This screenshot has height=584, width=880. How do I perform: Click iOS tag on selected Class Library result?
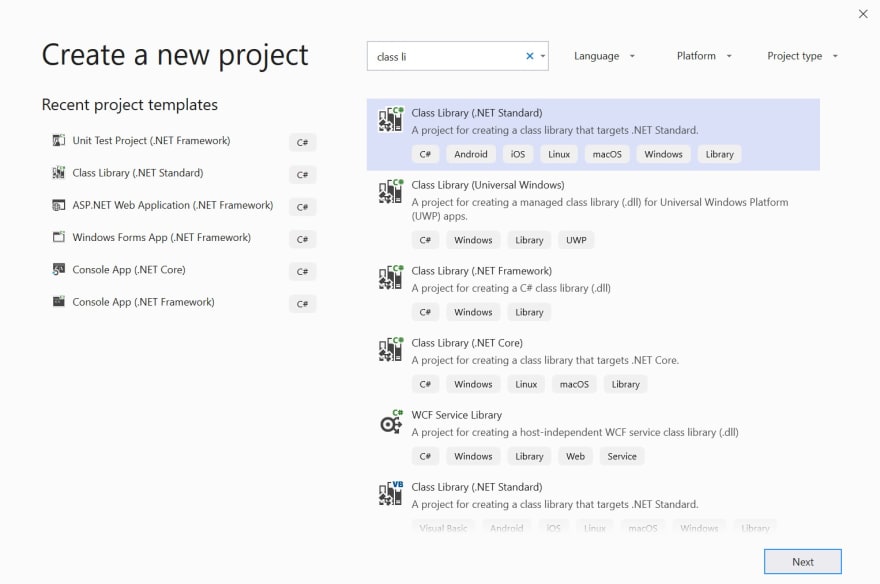click(x=517, y=154)
